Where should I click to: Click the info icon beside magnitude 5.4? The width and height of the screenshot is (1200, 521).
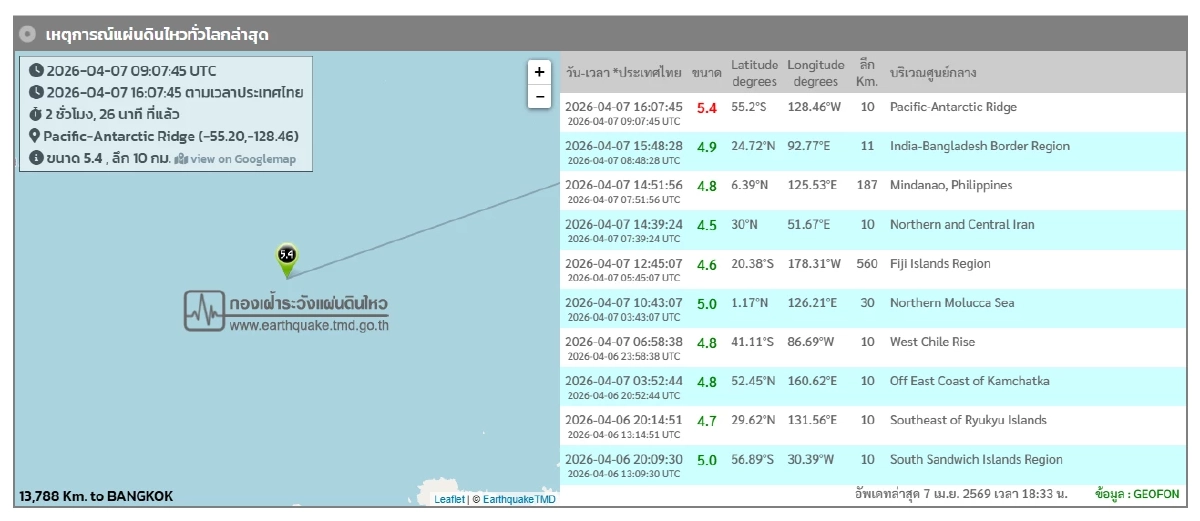[36, 158]
